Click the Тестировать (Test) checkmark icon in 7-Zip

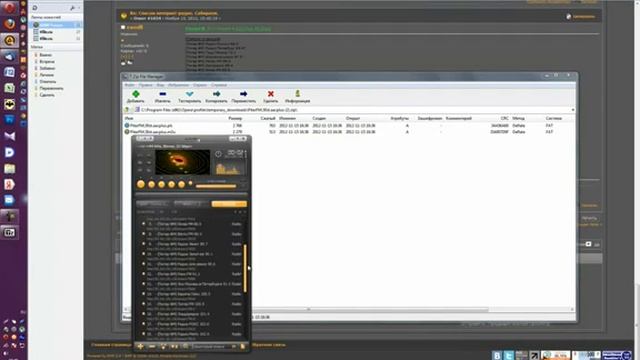pyautogui.click(x=189, y=94)
